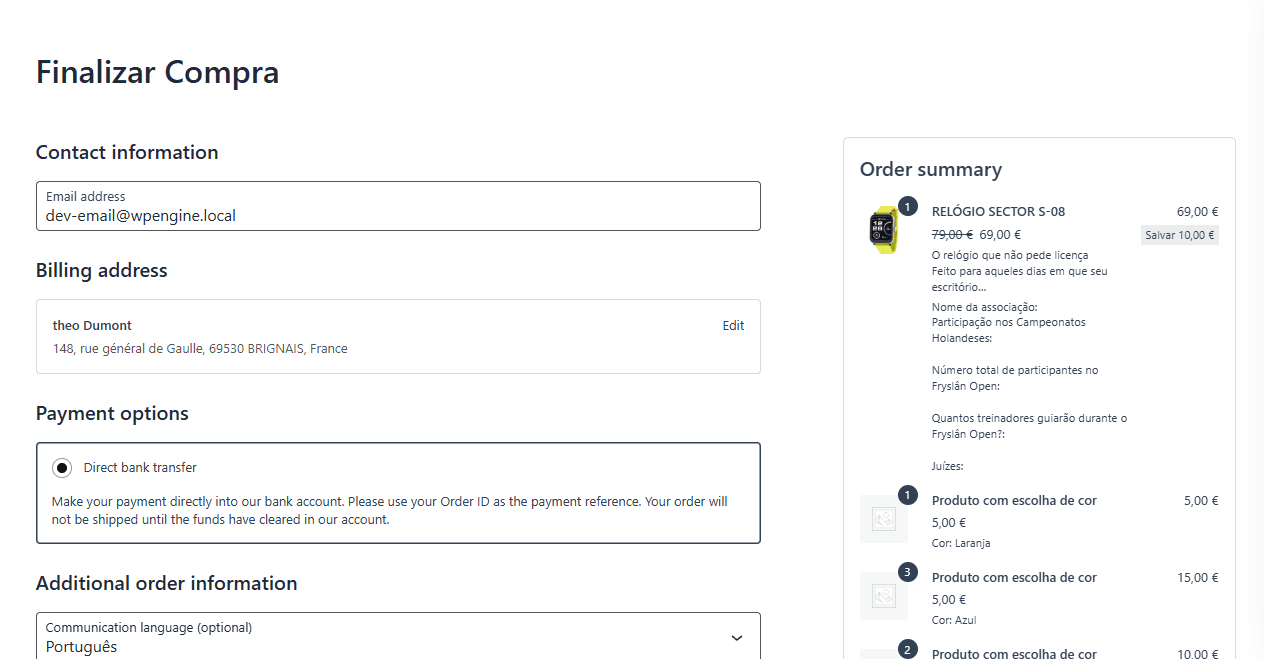The width and height of the screenshot is (1264, 659).
Task: Click the RELÓGIO SECTOR S-08 product name
Action: point(998,212)
